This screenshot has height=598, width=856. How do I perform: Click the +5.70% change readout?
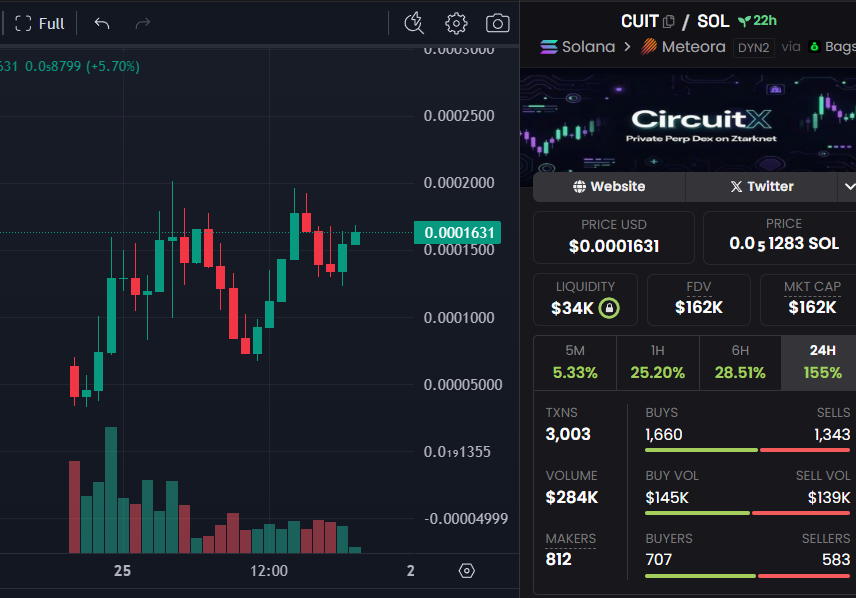(112, 67)
